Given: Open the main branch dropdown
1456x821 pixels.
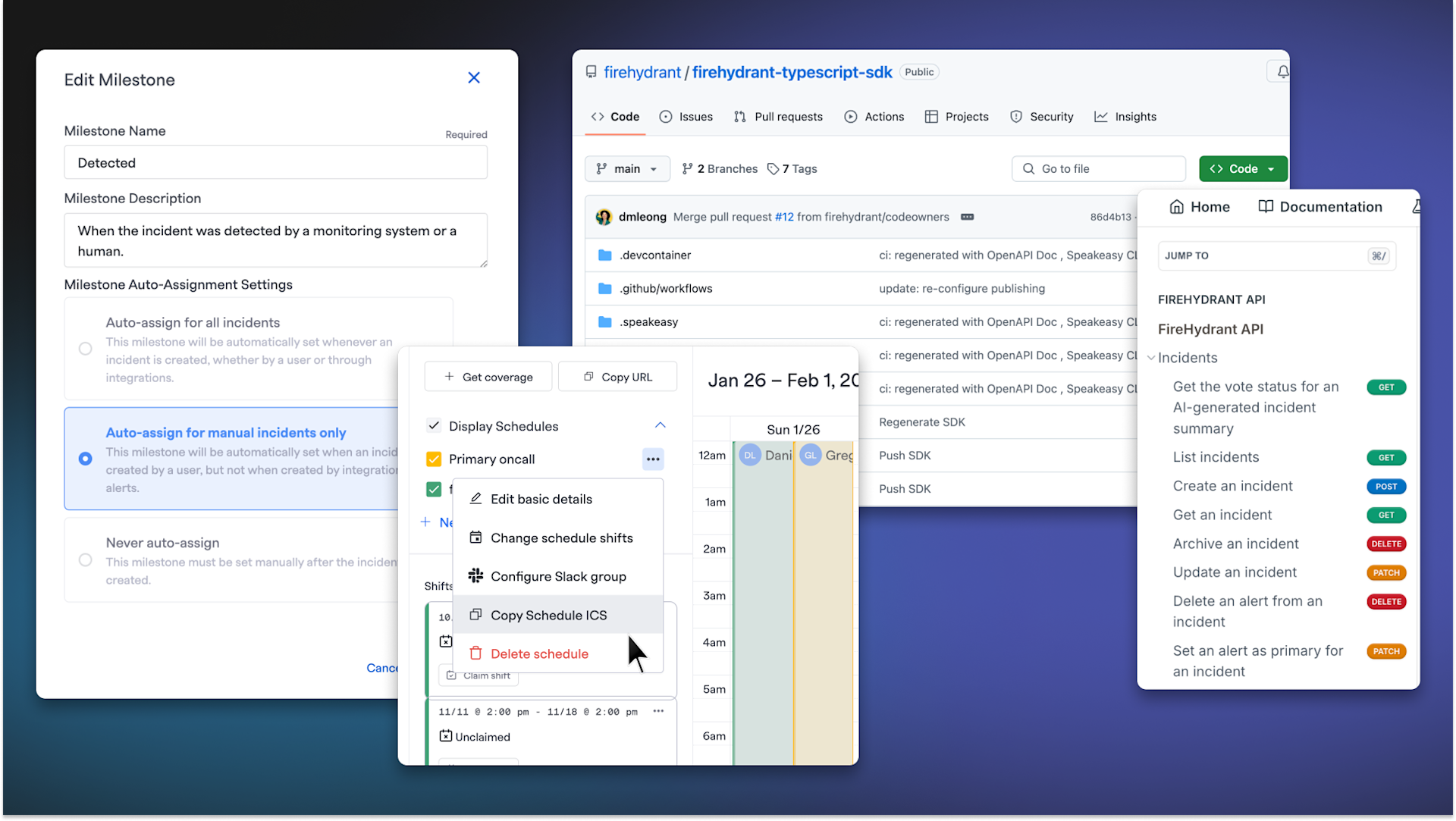Looking at the screenshot, I should (x=626, y=169).
